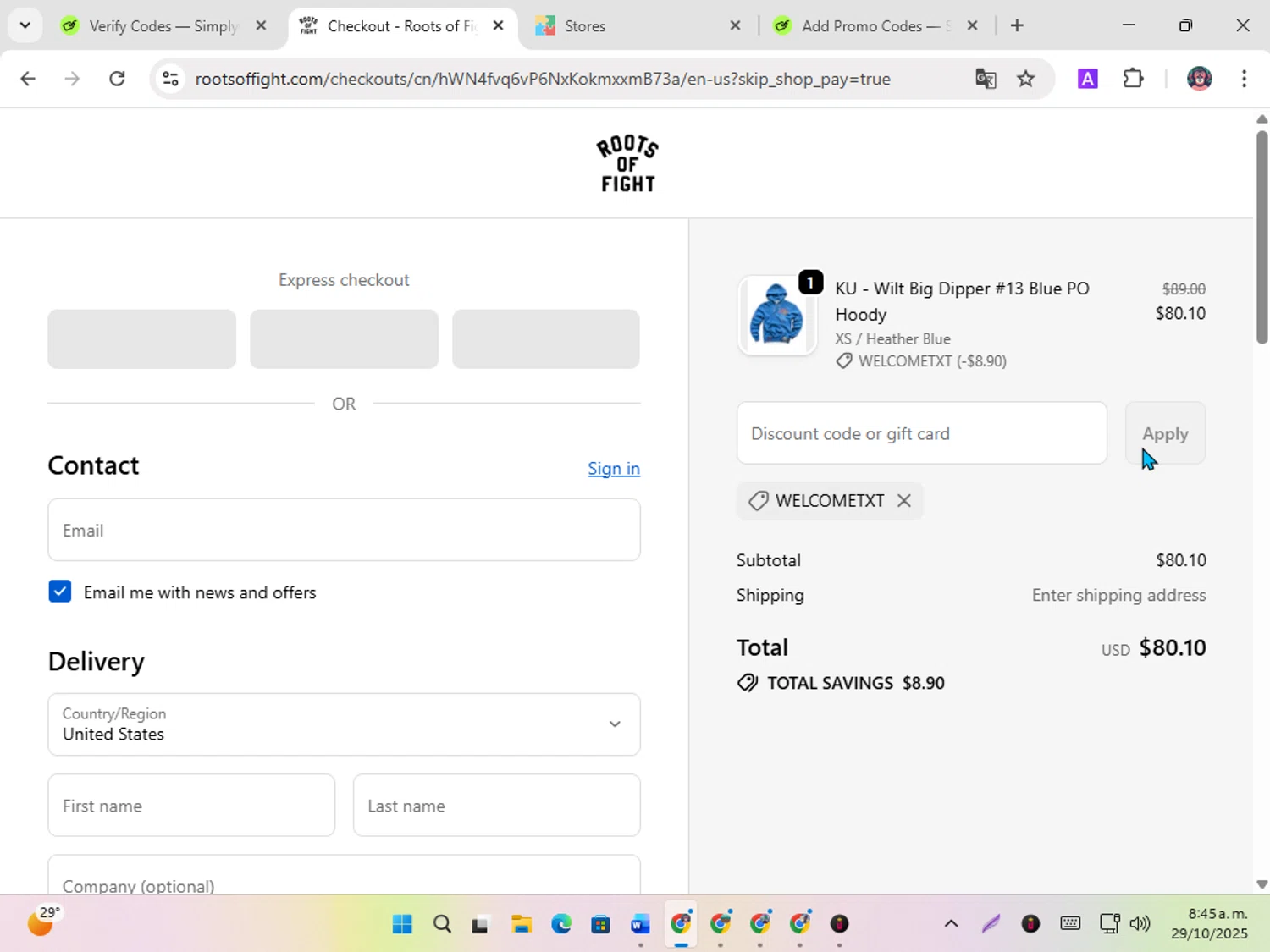The width and height of the screenshot is (1270, 952).
Task: Click the TOTAL SAVINGS $8.90 text
Action: [855, 683]
